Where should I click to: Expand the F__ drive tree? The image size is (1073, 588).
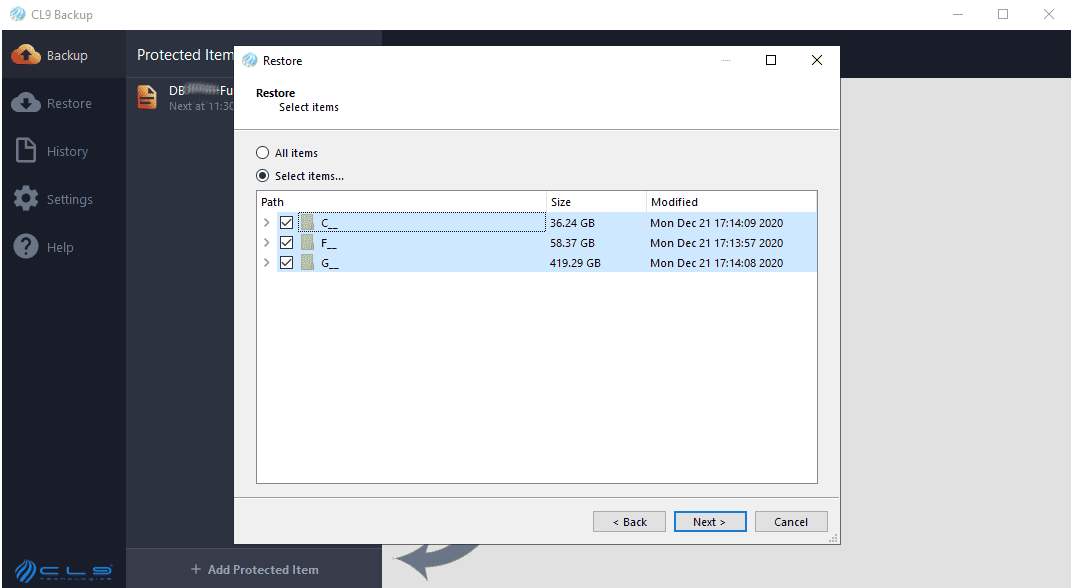[267, 242]
